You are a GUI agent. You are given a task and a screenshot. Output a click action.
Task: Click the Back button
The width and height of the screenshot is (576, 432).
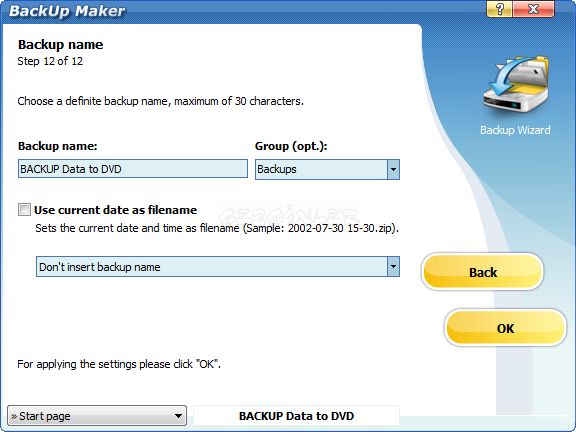click(x=482, y=272)
